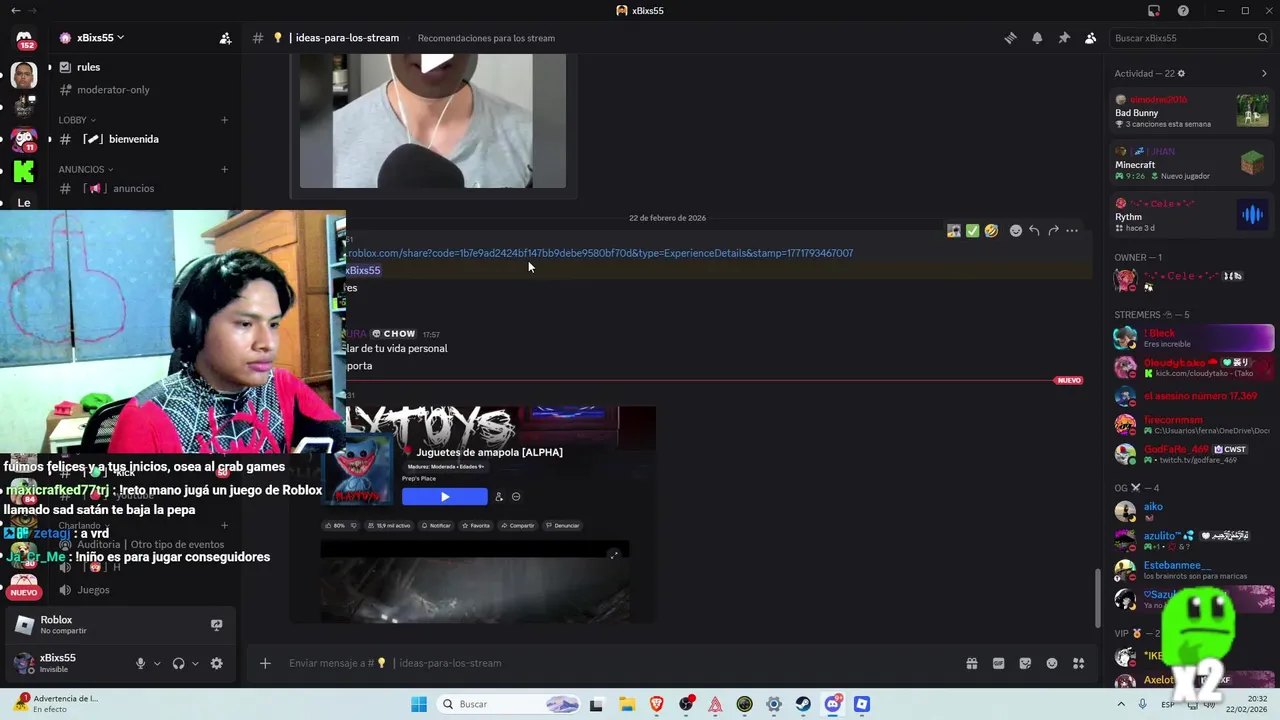Screen dimensions: 1280x720
Task: Click the invite people icon beside server name
Action: [225, 38]
